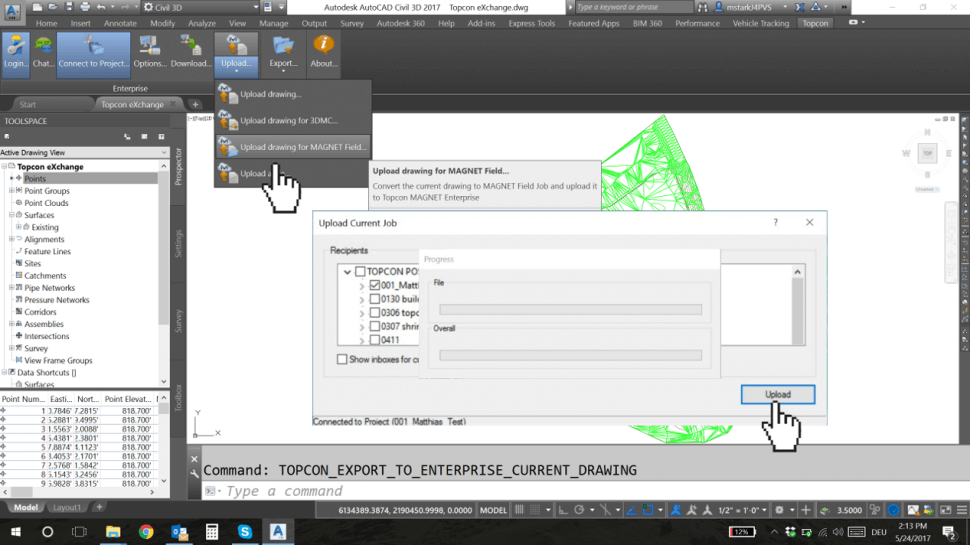Open the Export tool
The width and height of the screenshot is (970, 545).
(283, 52)
